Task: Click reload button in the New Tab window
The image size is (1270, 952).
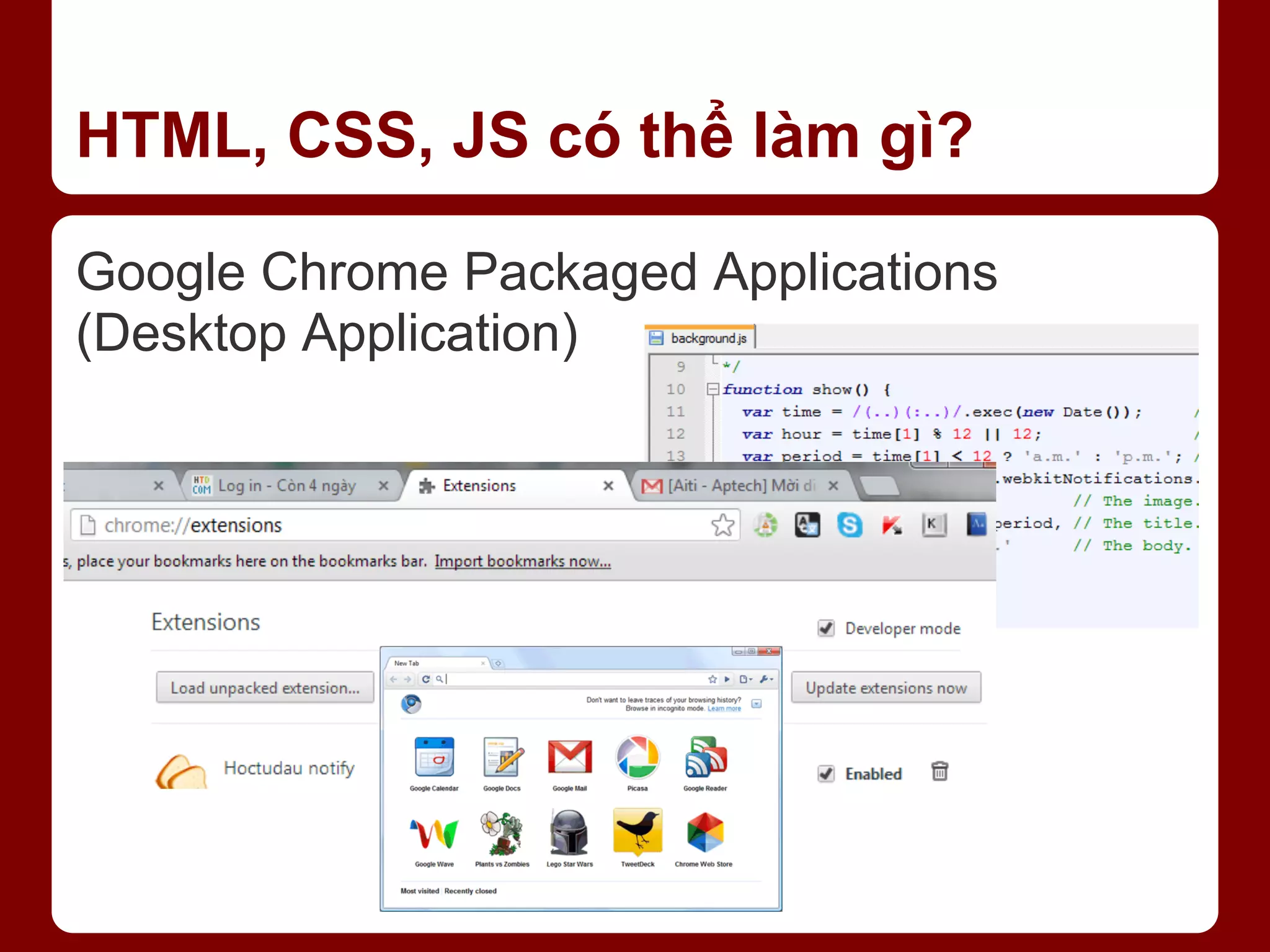Action: 426,679
